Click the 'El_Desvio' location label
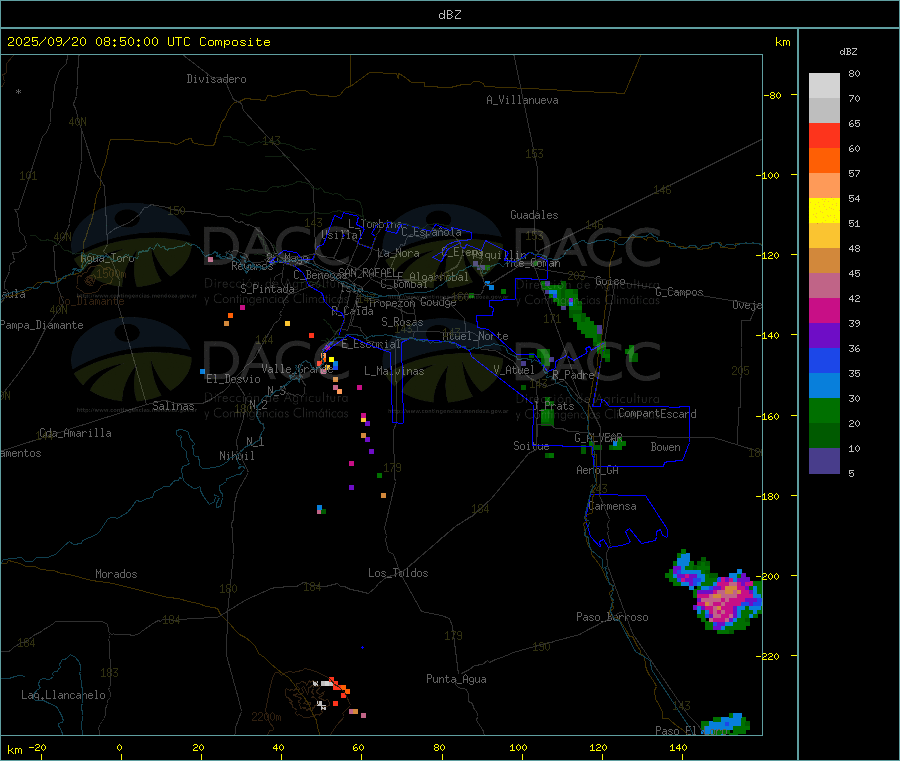The height and width of the screenshot is (761, 900). [233, 379]
